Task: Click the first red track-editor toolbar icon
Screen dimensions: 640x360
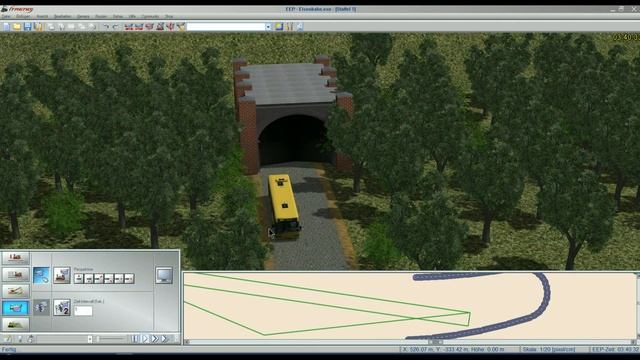Action: coord(129,27)
